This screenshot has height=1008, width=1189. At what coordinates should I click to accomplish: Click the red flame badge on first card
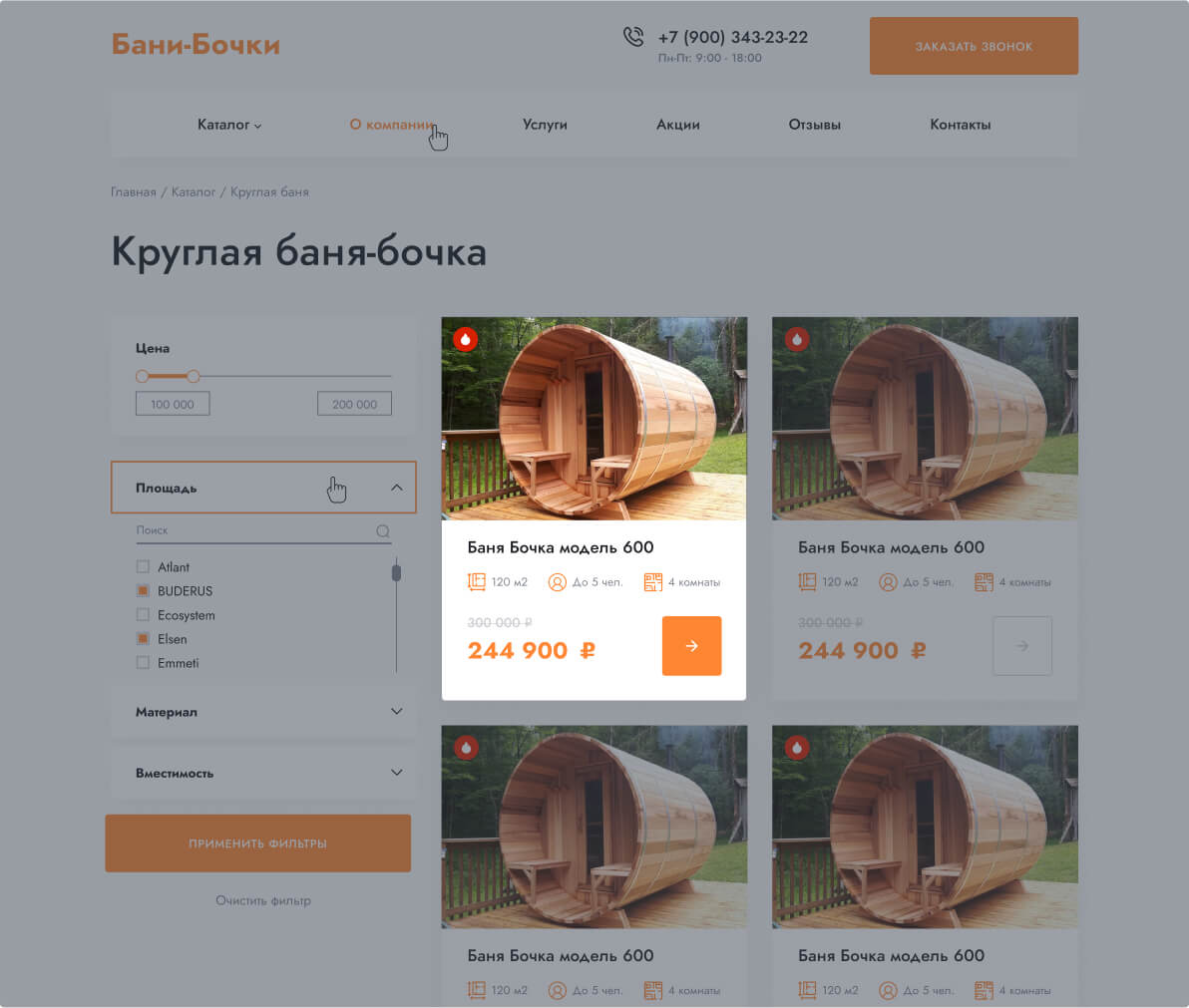[x=466, y=339]
